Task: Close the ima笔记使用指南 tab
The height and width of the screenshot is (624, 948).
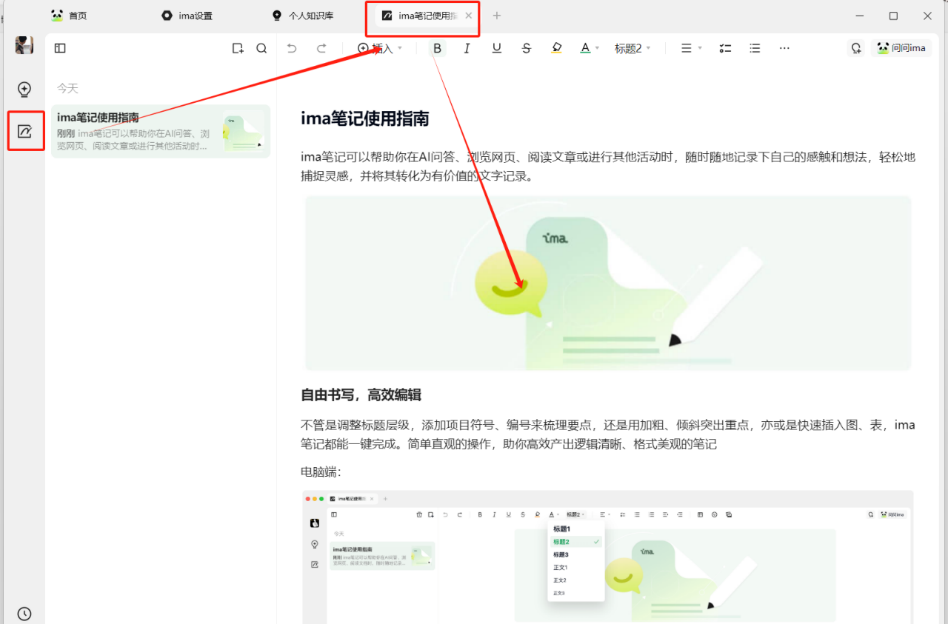Action: pos(469,16)
